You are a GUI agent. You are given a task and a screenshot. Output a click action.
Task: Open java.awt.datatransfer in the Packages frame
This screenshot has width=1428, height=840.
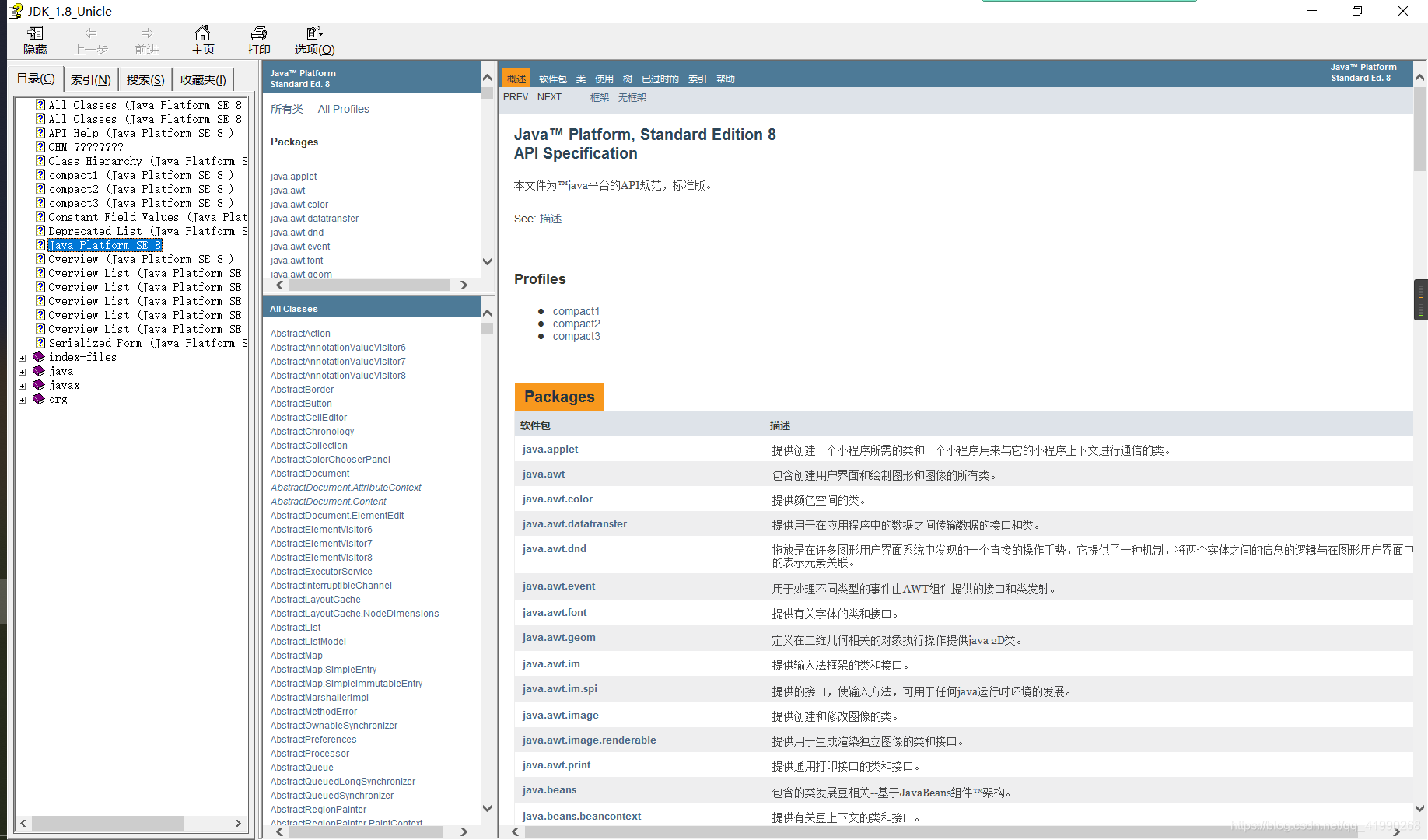click(x=314, y=219)
